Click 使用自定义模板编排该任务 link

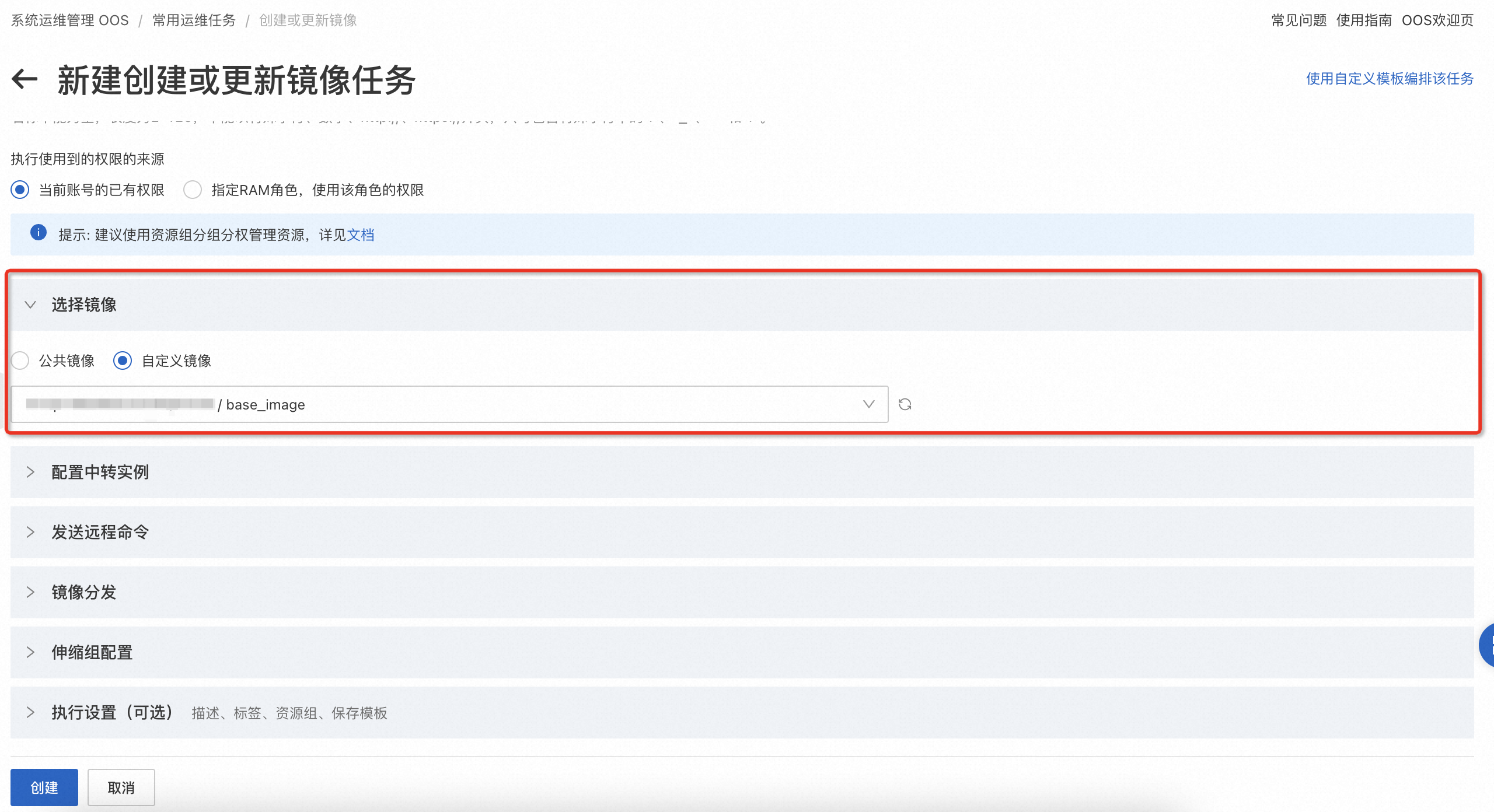coord(1389,79)
